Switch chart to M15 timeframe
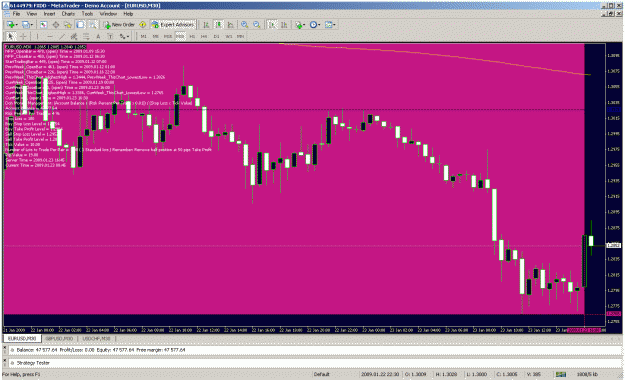The image size is (625, 380). [x=168, y=36]
